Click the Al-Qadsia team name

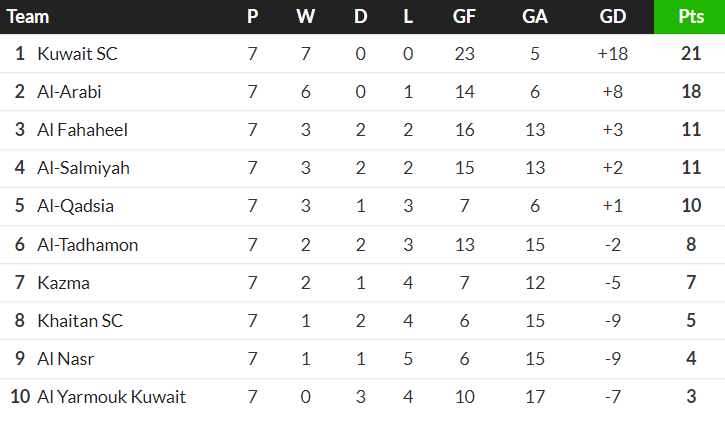[75, 206]
